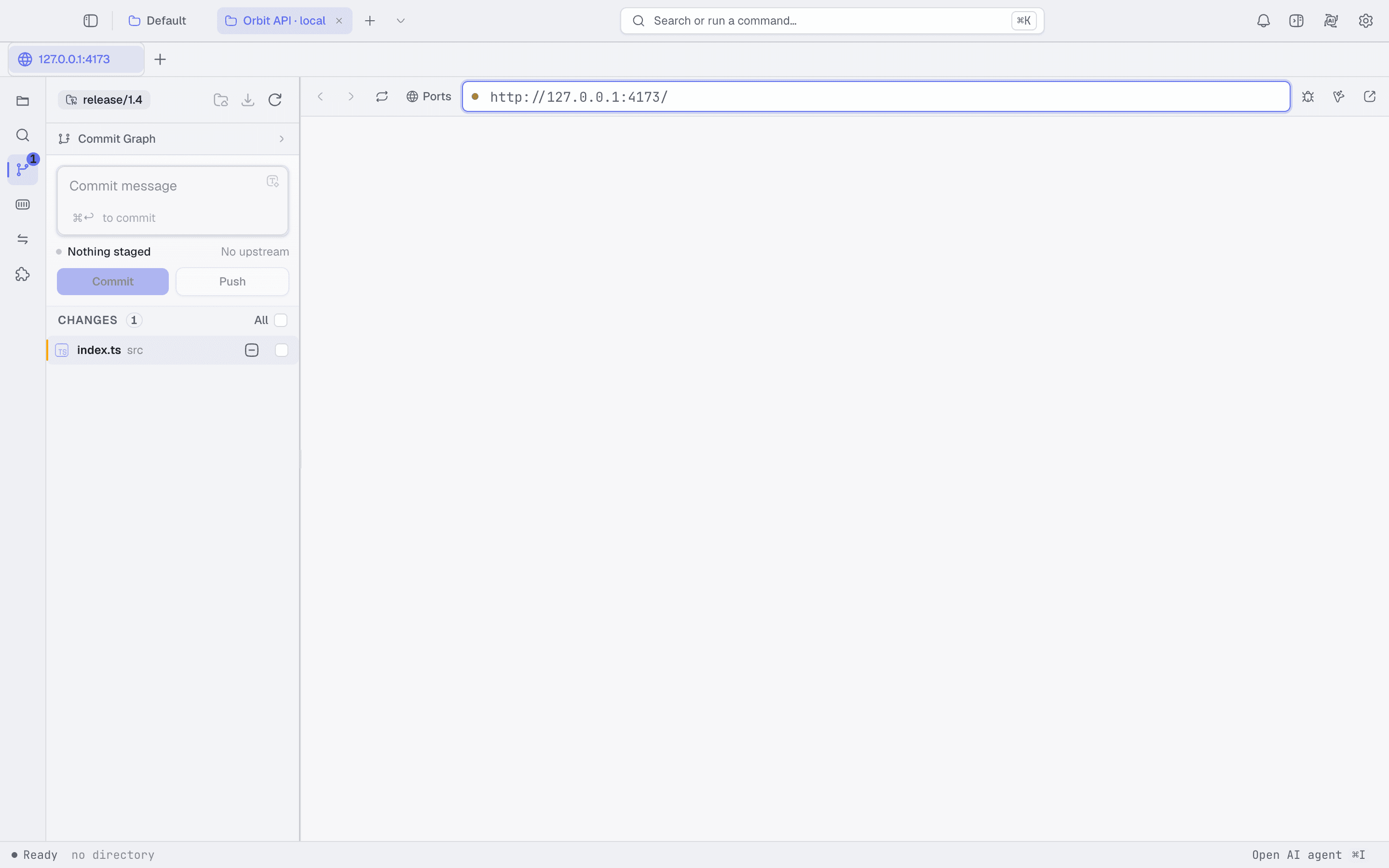Open the Ports panel sidebar icon
The width and height of the screenshot is (1389, 868).
click(22, 204)
